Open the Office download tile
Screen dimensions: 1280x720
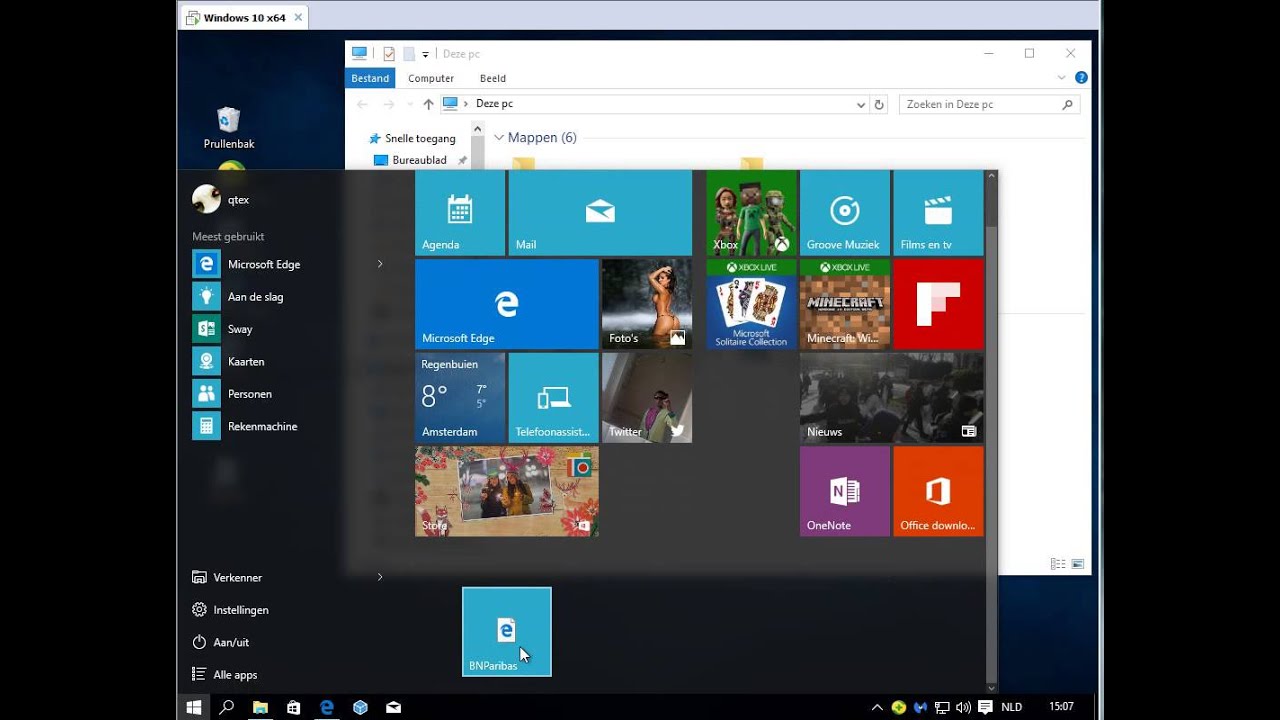point(938,491)
